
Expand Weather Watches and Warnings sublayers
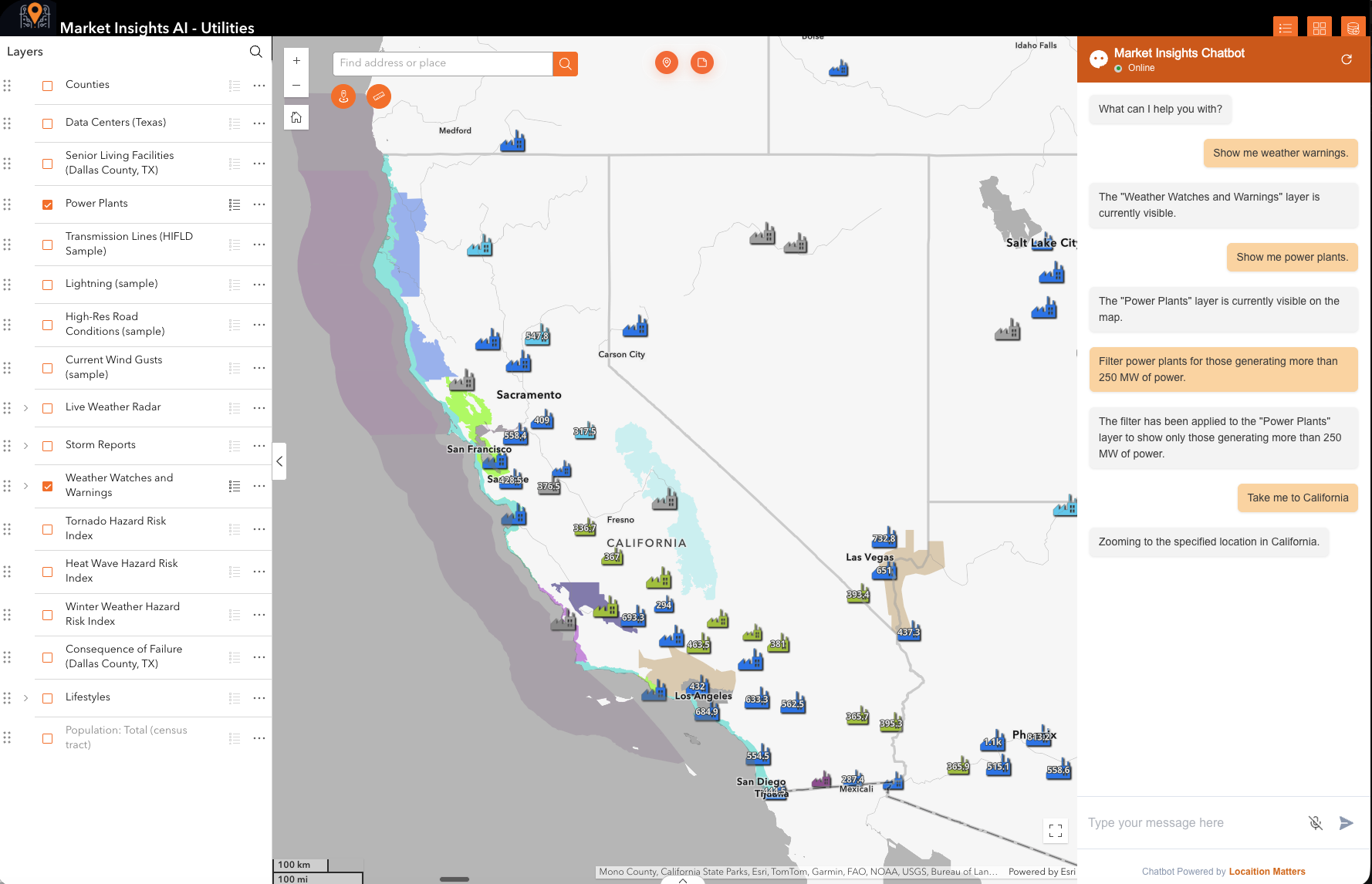[x=26, y=486]
